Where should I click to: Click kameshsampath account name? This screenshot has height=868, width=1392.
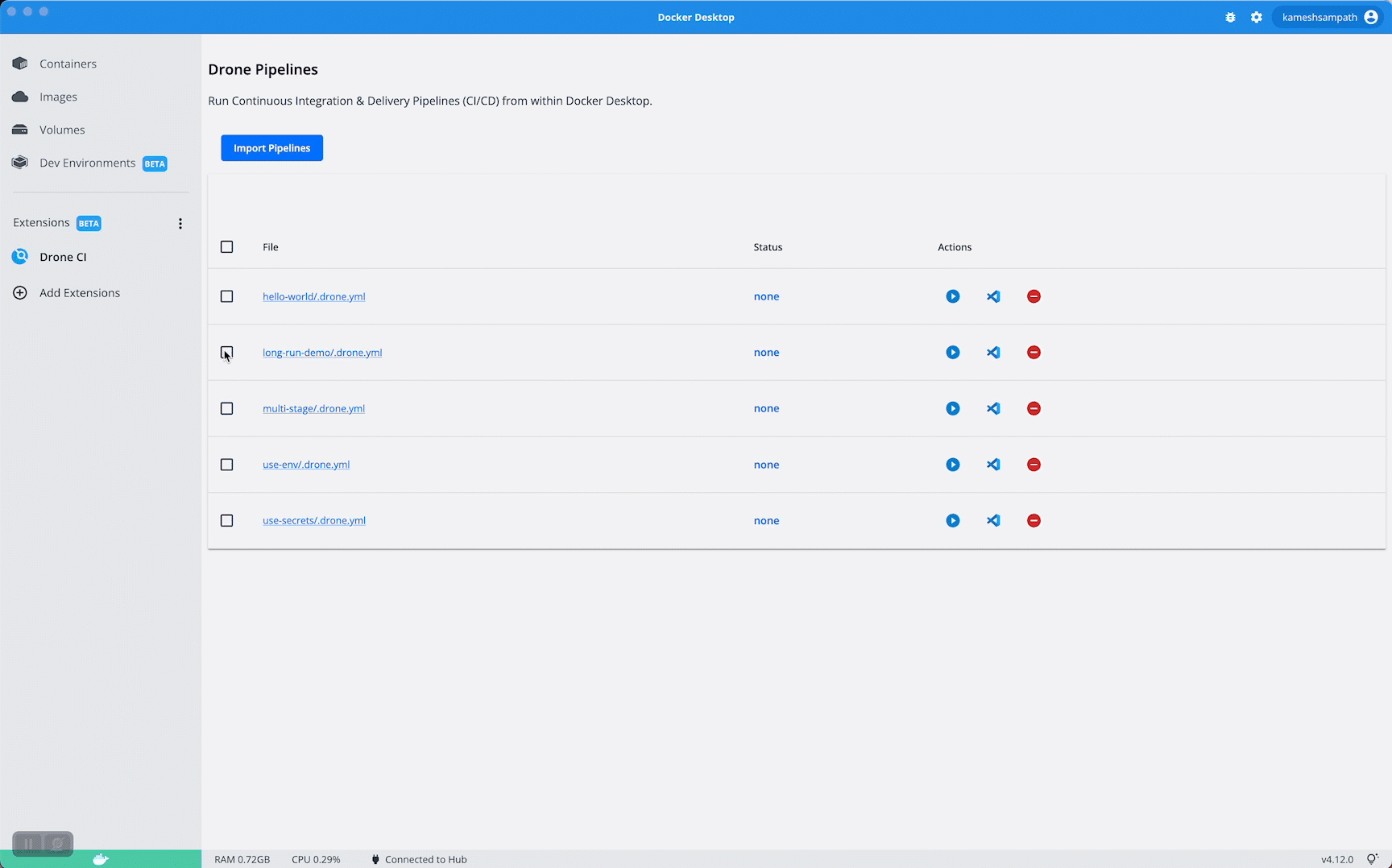point(1319,17)
